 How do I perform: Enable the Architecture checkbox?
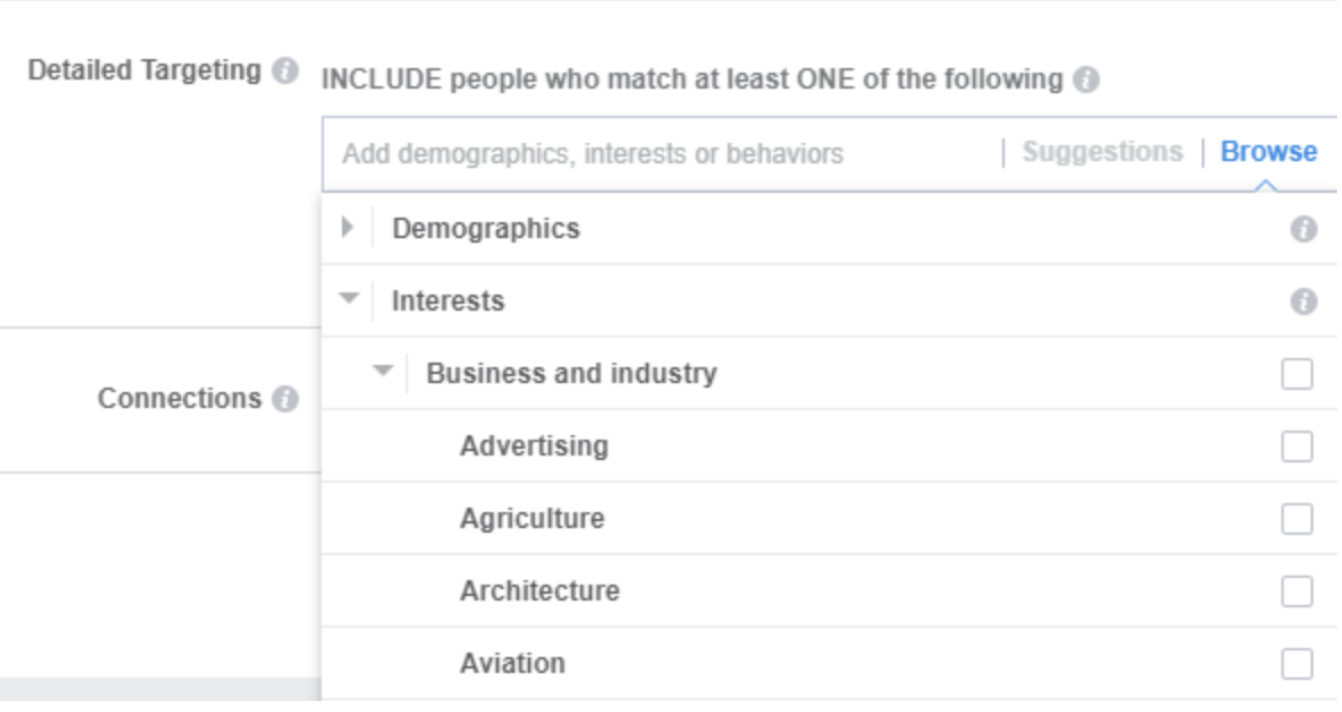pos(1297,591)
